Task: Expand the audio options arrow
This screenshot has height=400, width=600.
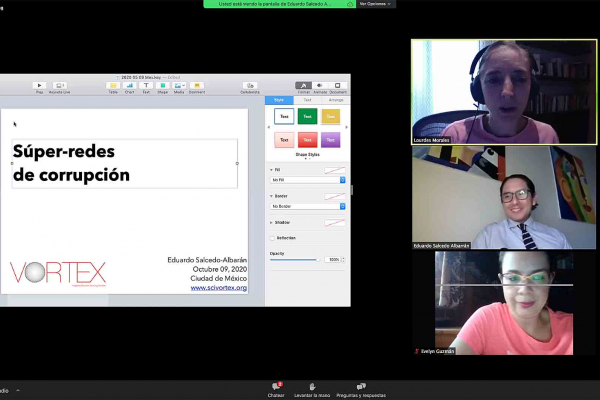Action: tap(18, 390)
